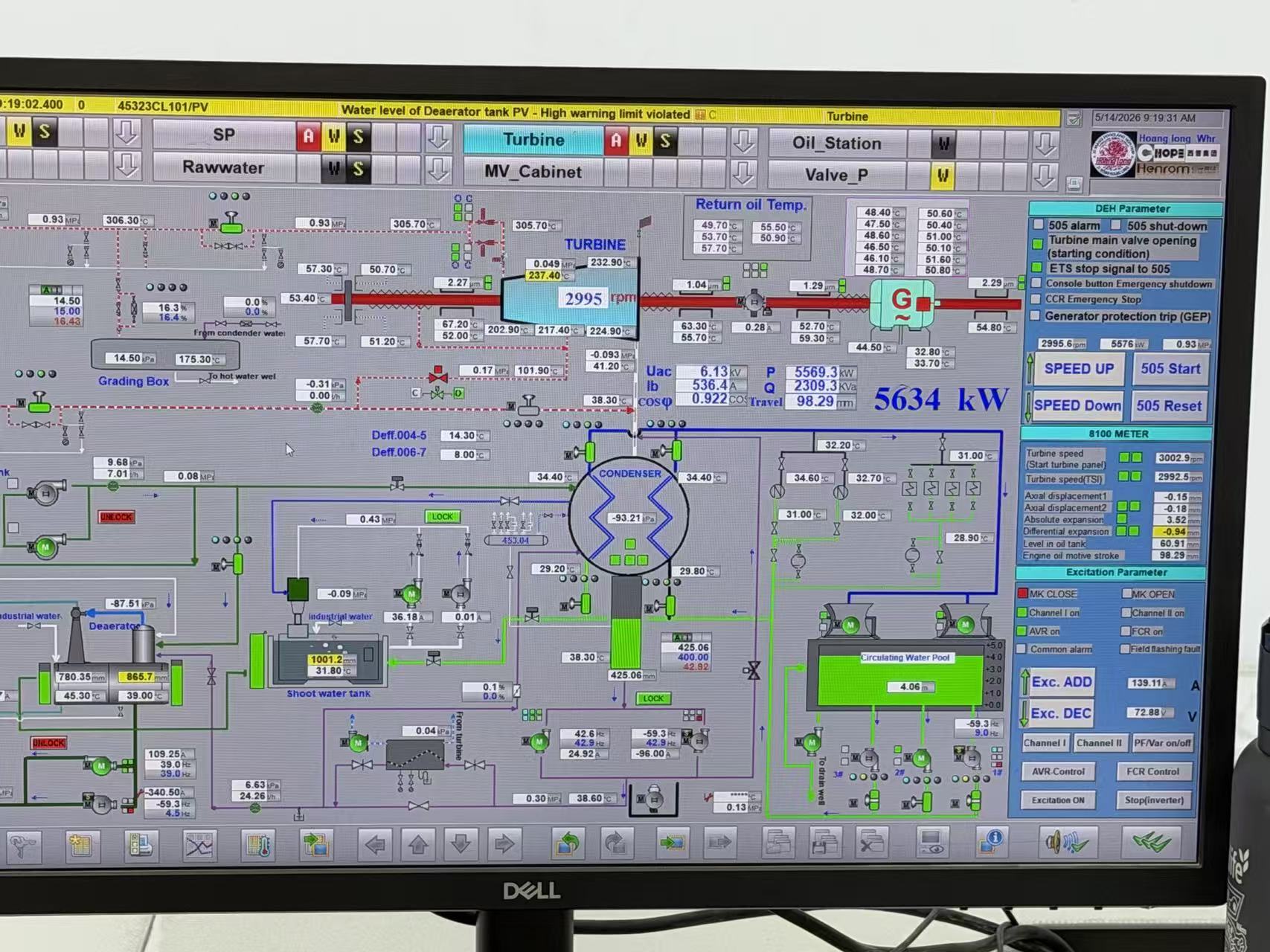The width and height of the screenshot is (1270, 952).
Task: Click the monitor with eye icon
Action: (x=931, y=843)
